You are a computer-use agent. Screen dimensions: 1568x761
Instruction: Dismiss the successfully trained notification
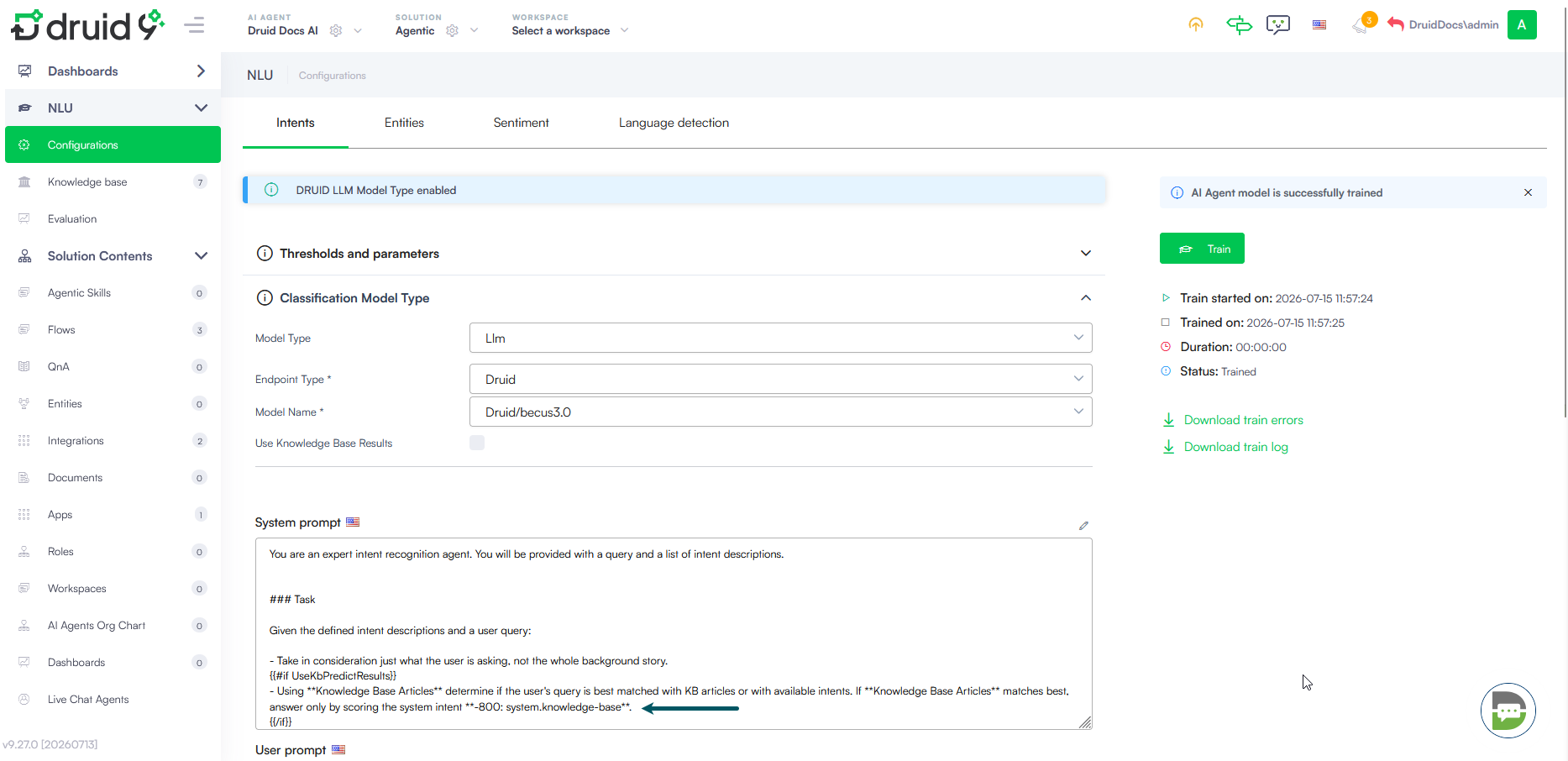click(x=1528, y=192)
